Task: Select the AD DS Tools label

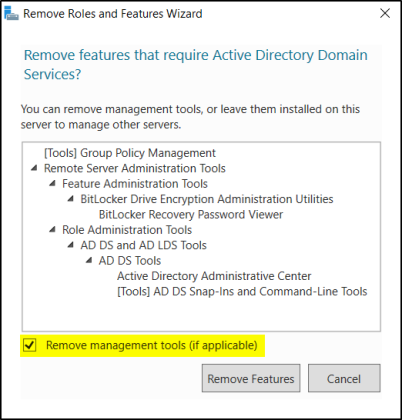Action: tap(130, 260)
